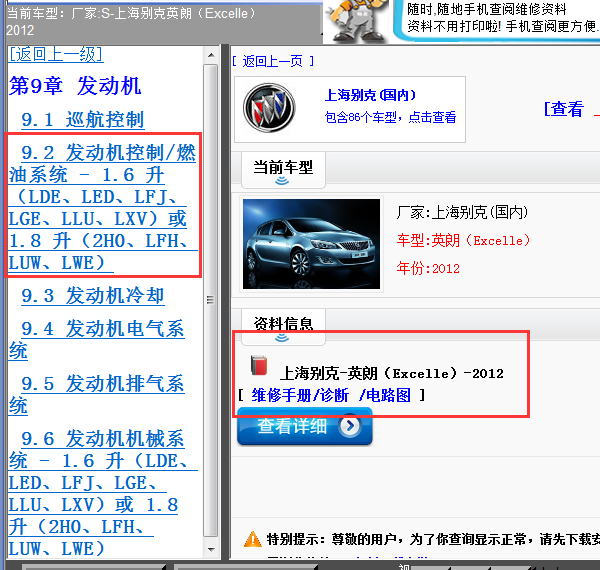Open 维修手册/诊断 link
This screenshot has width=600, height=570.
(x=300, y=395)
